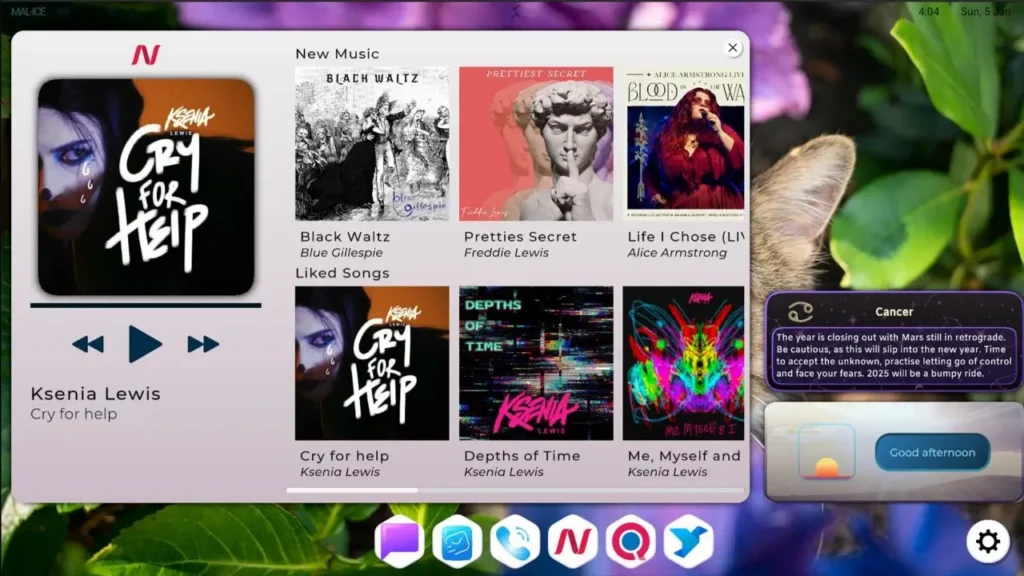Launch the red N music dock app
Viewport: 1024px width, 576px height.
point(572,541)
